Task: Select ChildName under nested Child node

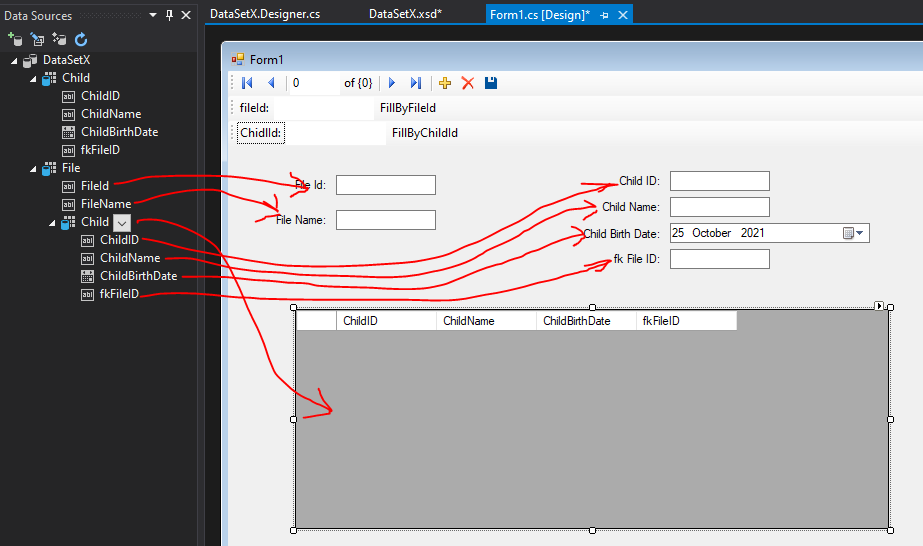Action: (x=130, y=258)
